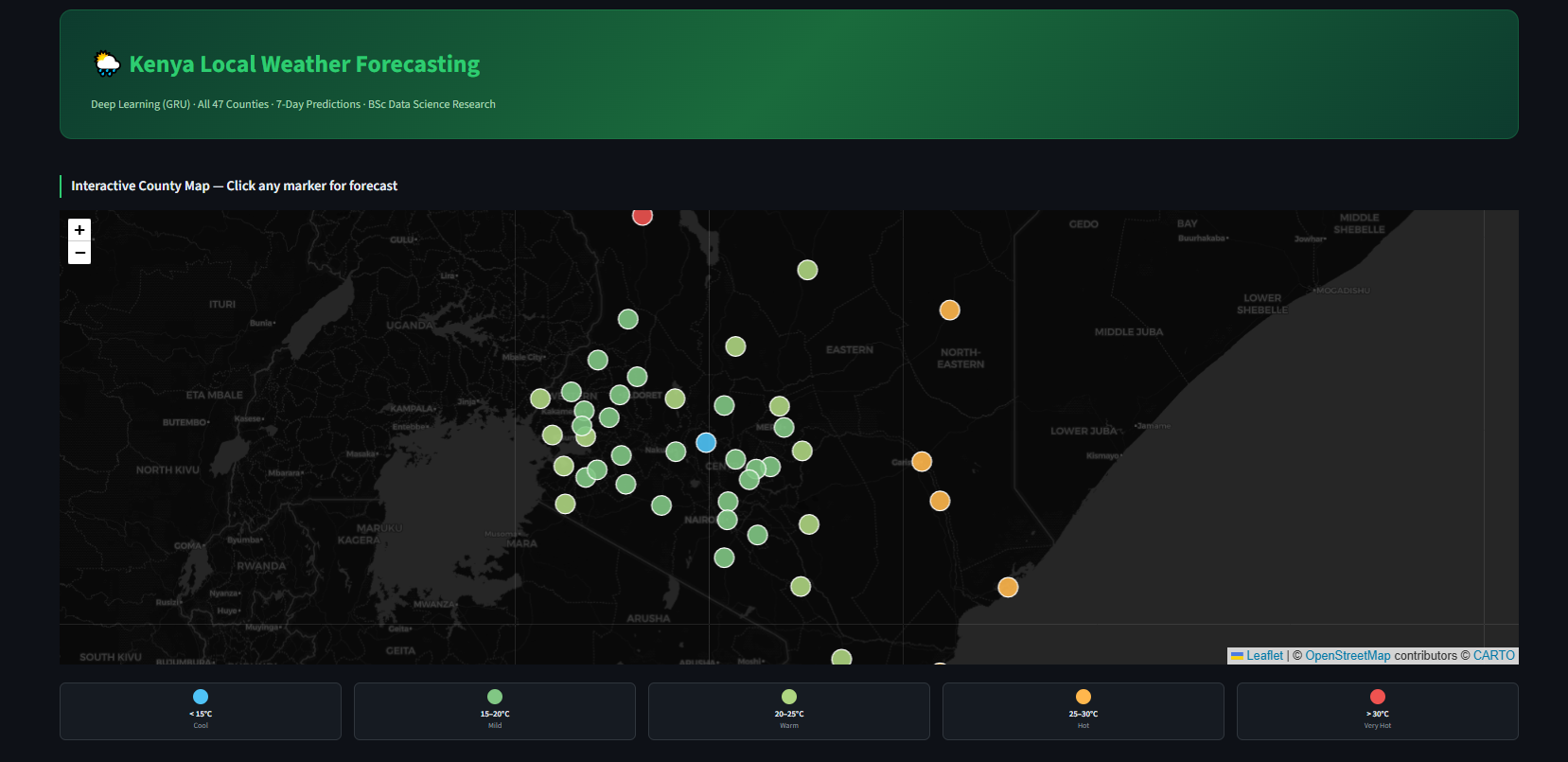1568x762 pixels.
Task: Click the Interactive County Map heading
Action: (x=234, y=186)
